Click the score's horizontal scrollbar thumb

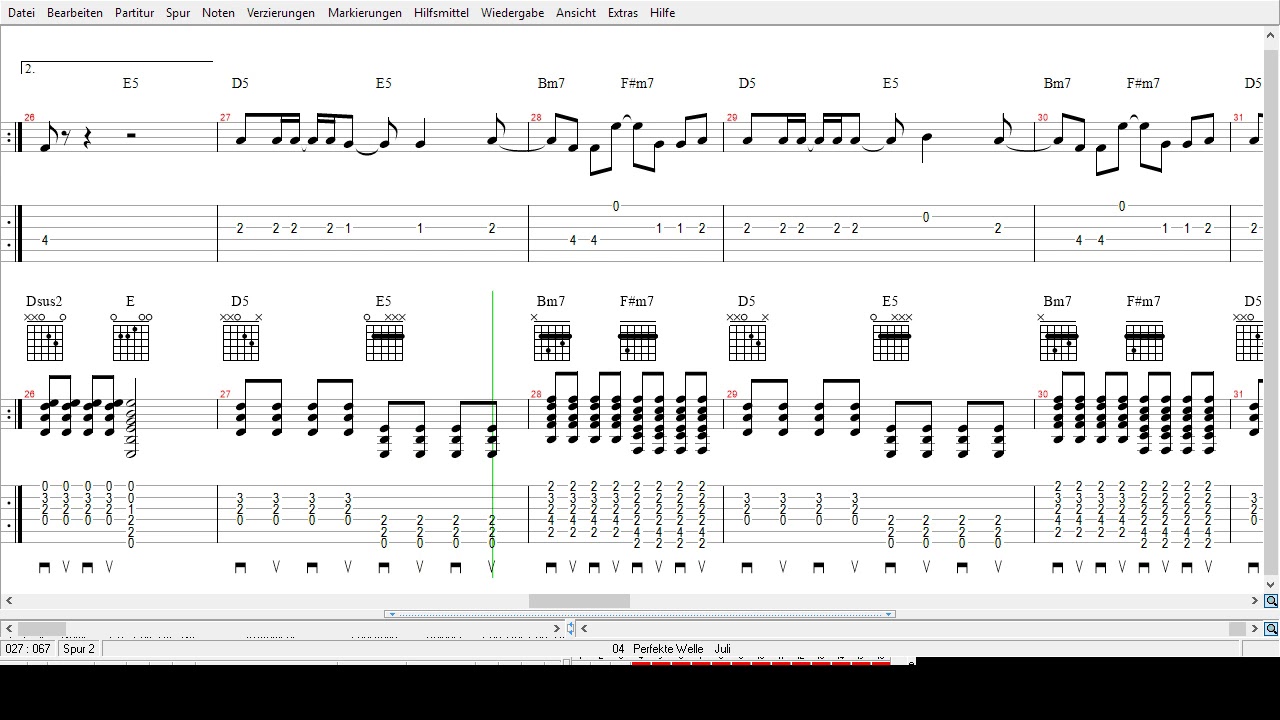pos(579,601)
